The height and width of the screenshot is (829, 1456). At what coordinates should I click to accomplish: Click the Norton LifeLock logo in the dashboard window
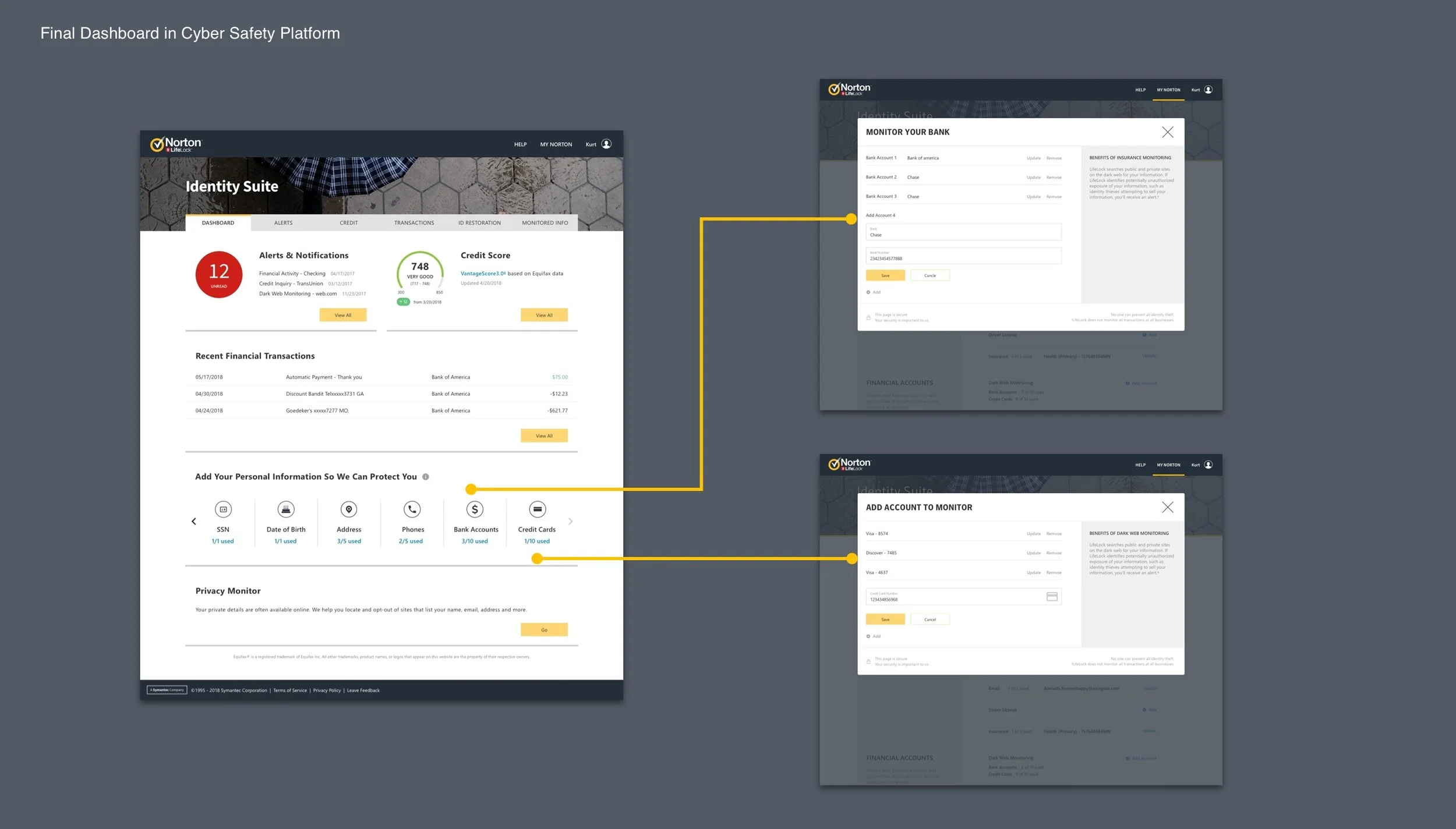(x=176, y=144)
